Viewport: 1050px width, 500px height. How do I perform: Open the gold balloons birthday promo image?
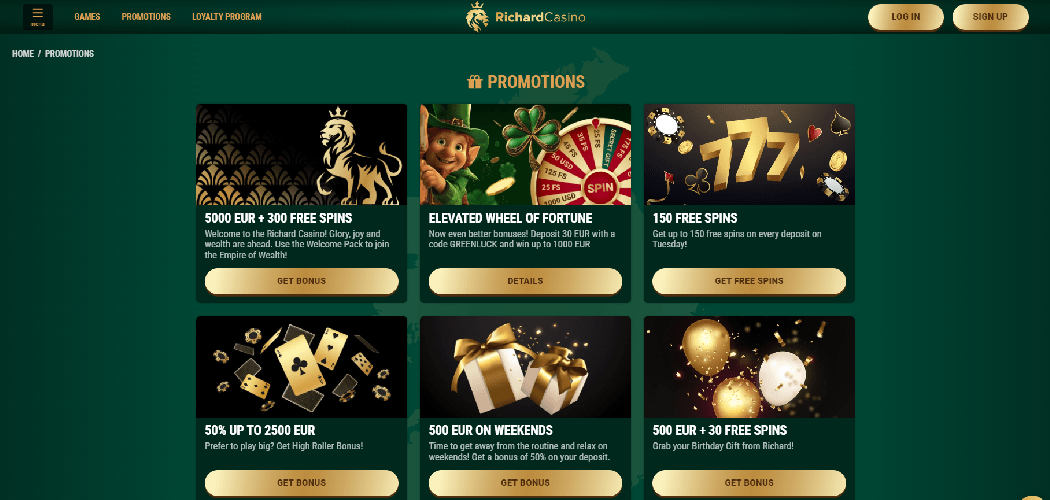(749, 367)
